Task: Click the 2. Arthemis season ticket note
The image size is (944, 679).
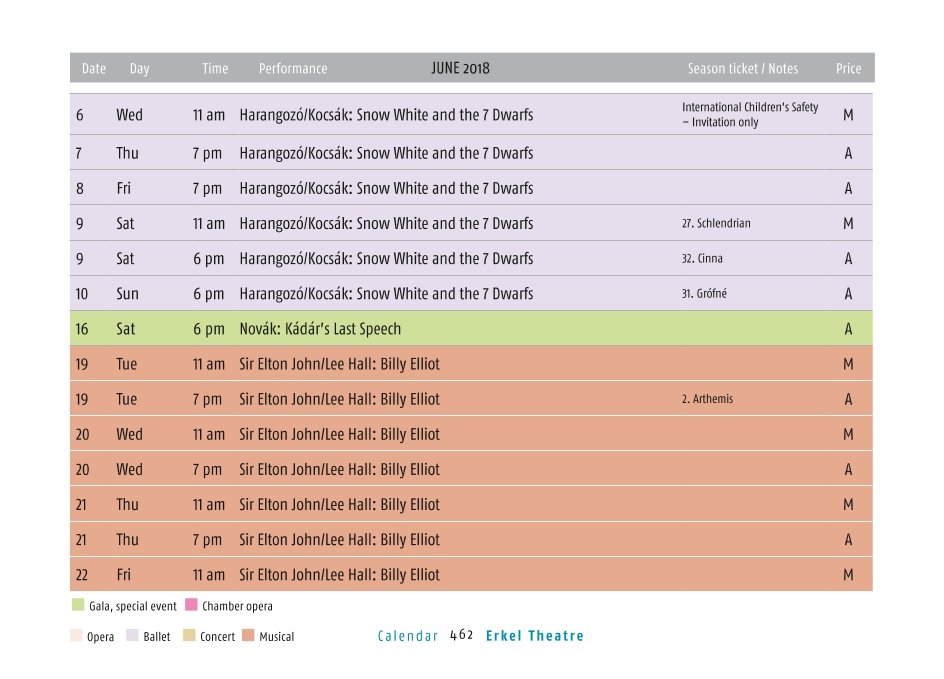Action: (707, 398)
